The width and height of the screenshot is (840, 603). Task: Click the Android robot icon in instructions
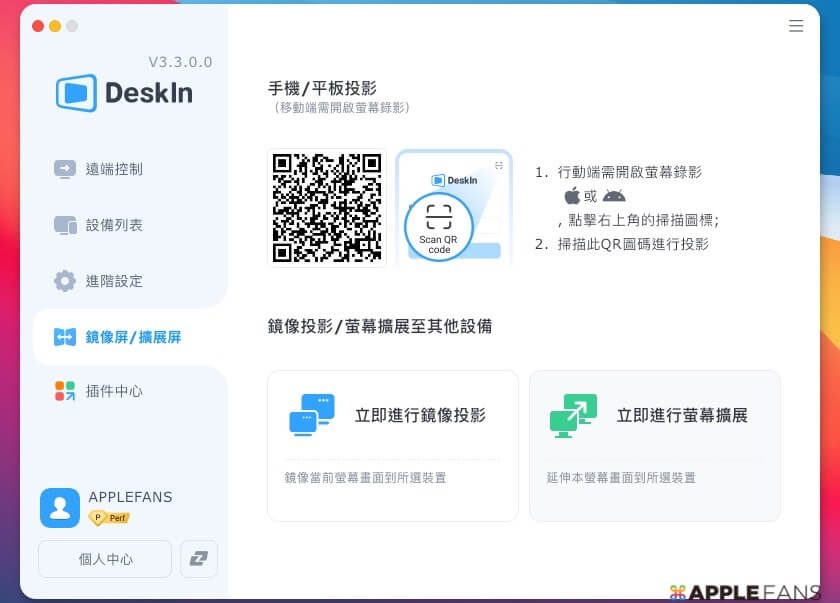[614, 195]
